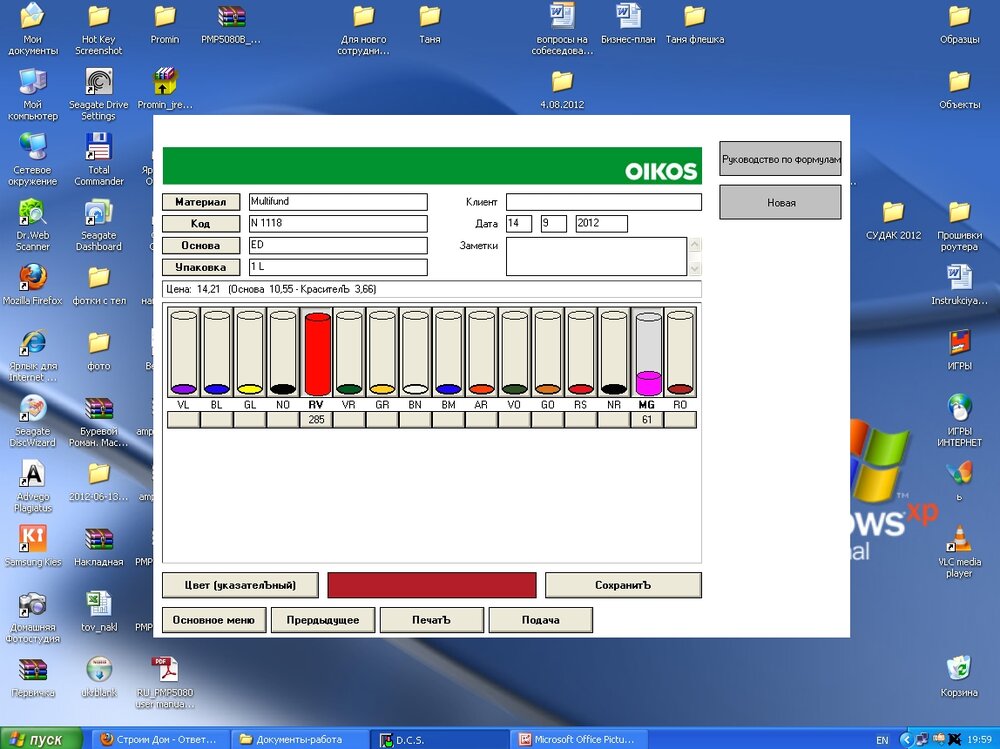Open Руководство по формулам
The width and height of the screenshot is (1000, 749).
point(780,159)
